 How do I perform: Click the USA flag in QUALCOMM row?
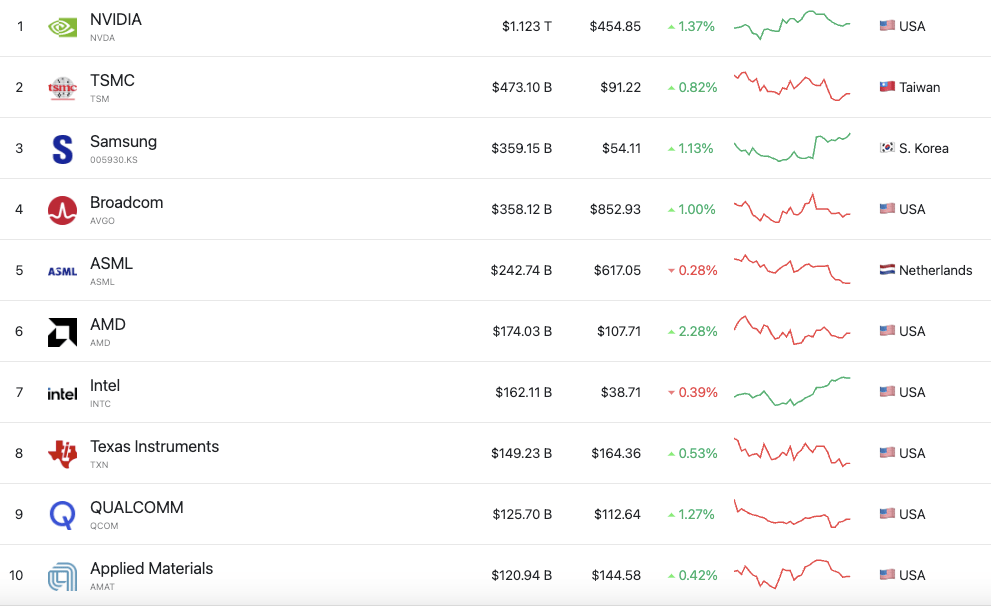point(887,514)
